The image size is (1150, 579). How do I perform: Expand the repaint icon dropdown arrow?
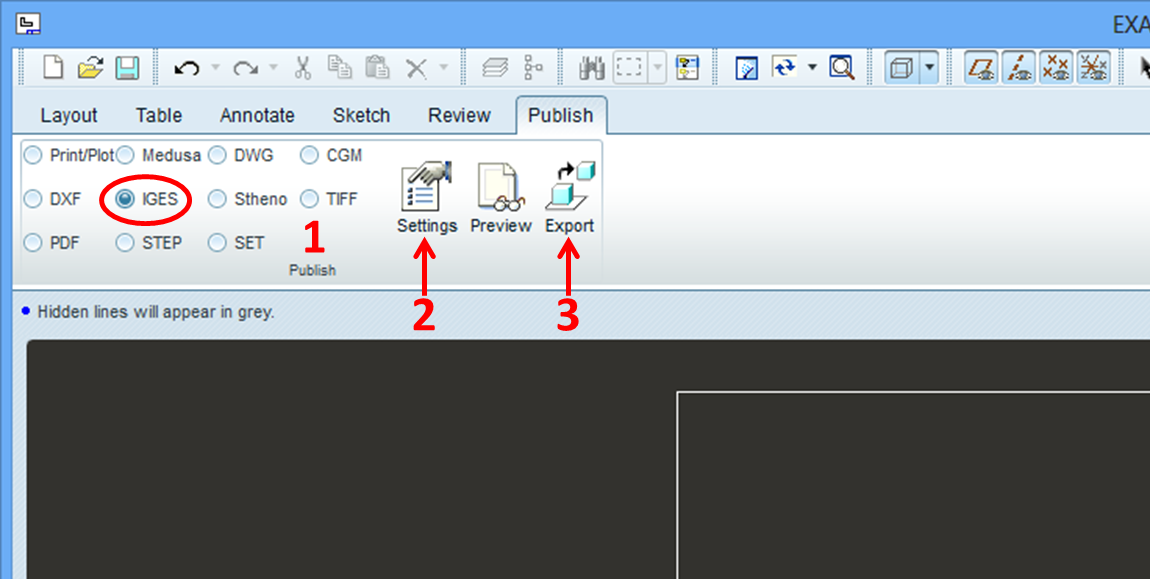coord(812,68)
